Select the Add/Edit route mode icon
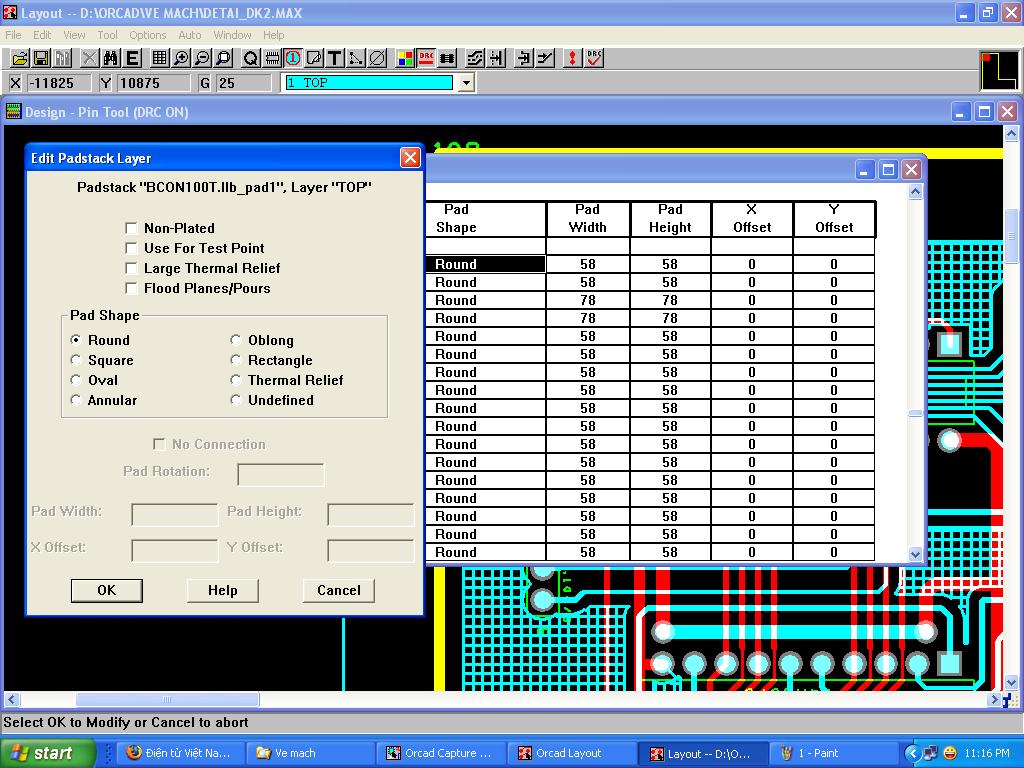 (x=545, y=59)
